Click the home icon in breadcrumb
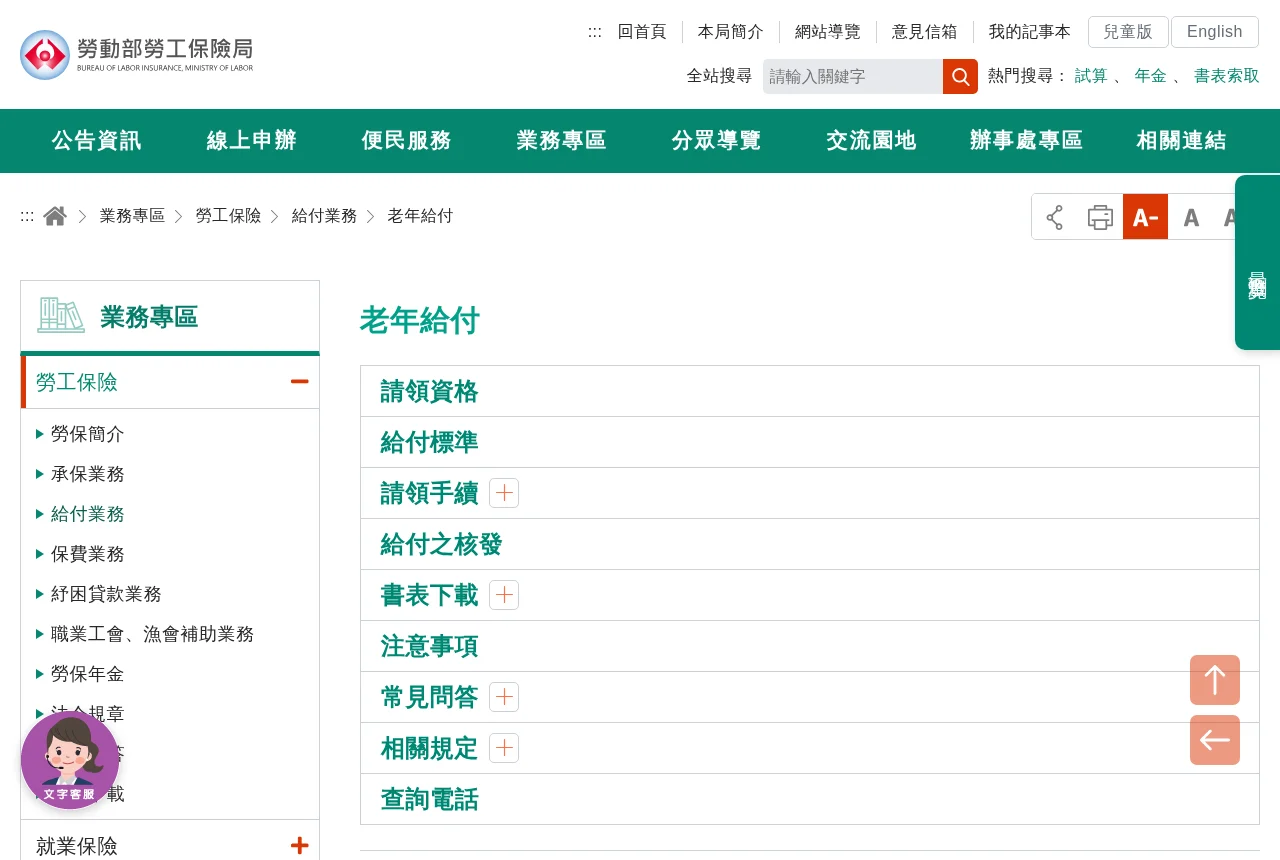The width and height of the screenshot is (1280, 860). 55,216
